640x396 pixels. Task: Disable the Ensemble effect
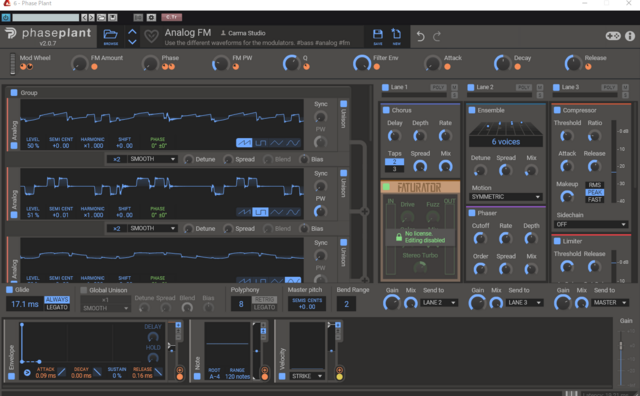tap(472, 110)
